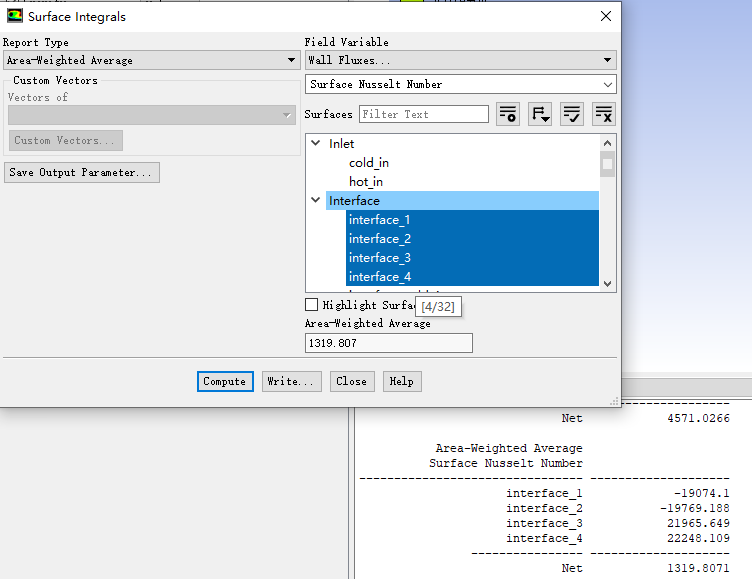Collapse the Inlet surface group
The height and width of the screenshot is (579, 752).
coord(315,144)
